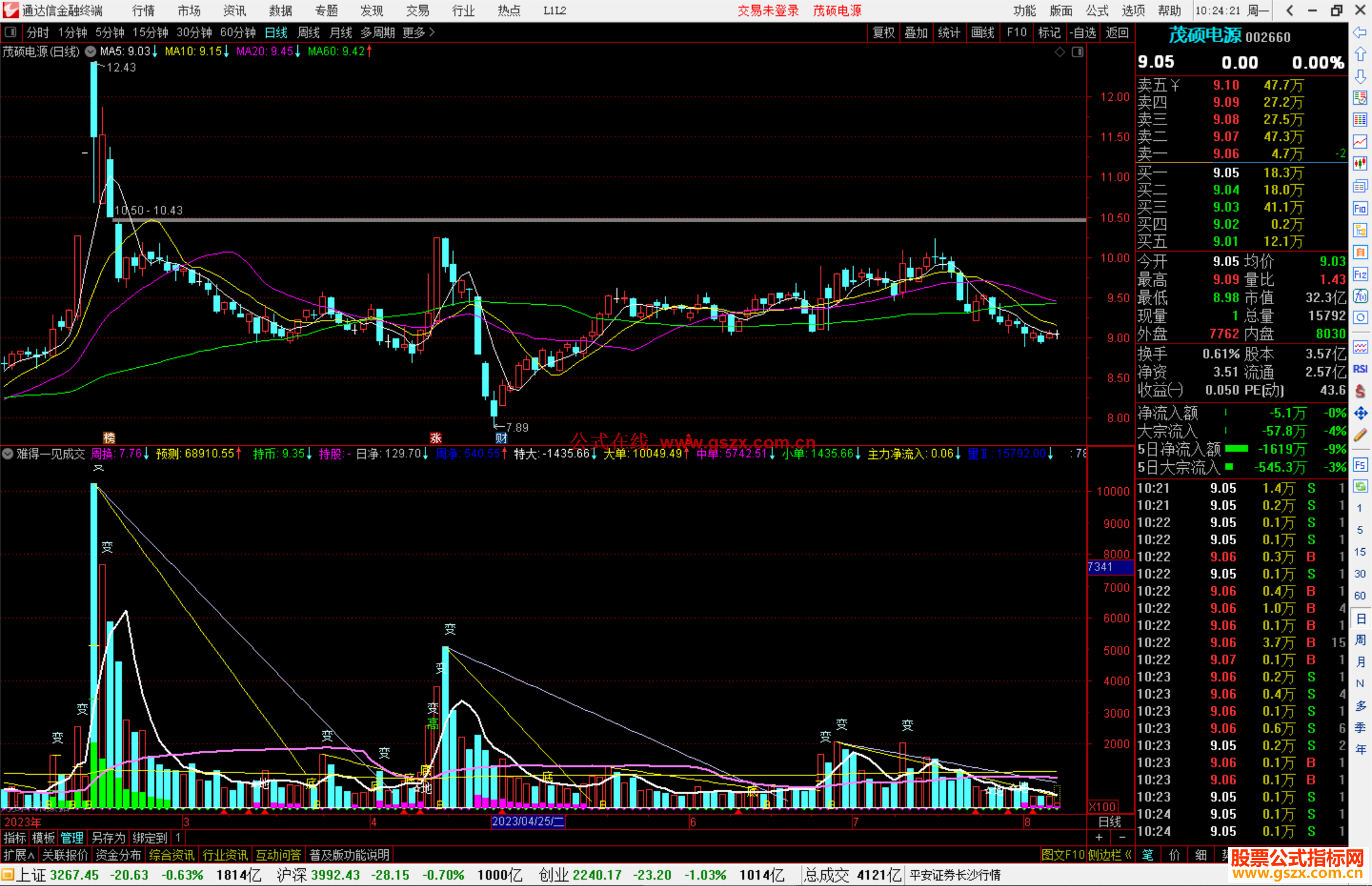The width and height of the screenshot is (1372, 886).
Task: Open the line chart icon in sidebar
Action: pos(1360,142)
